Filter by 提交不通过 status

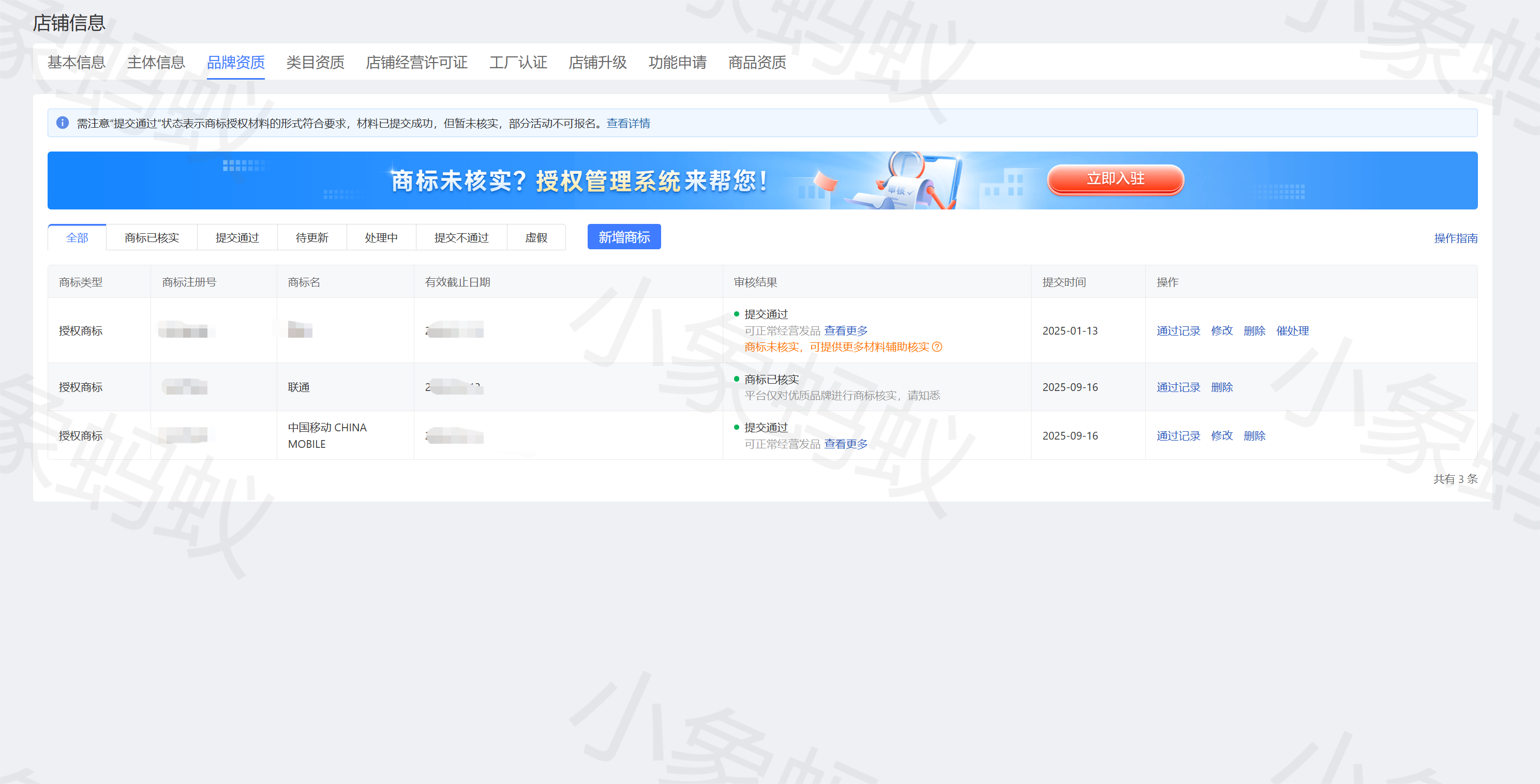click(461, 238)
